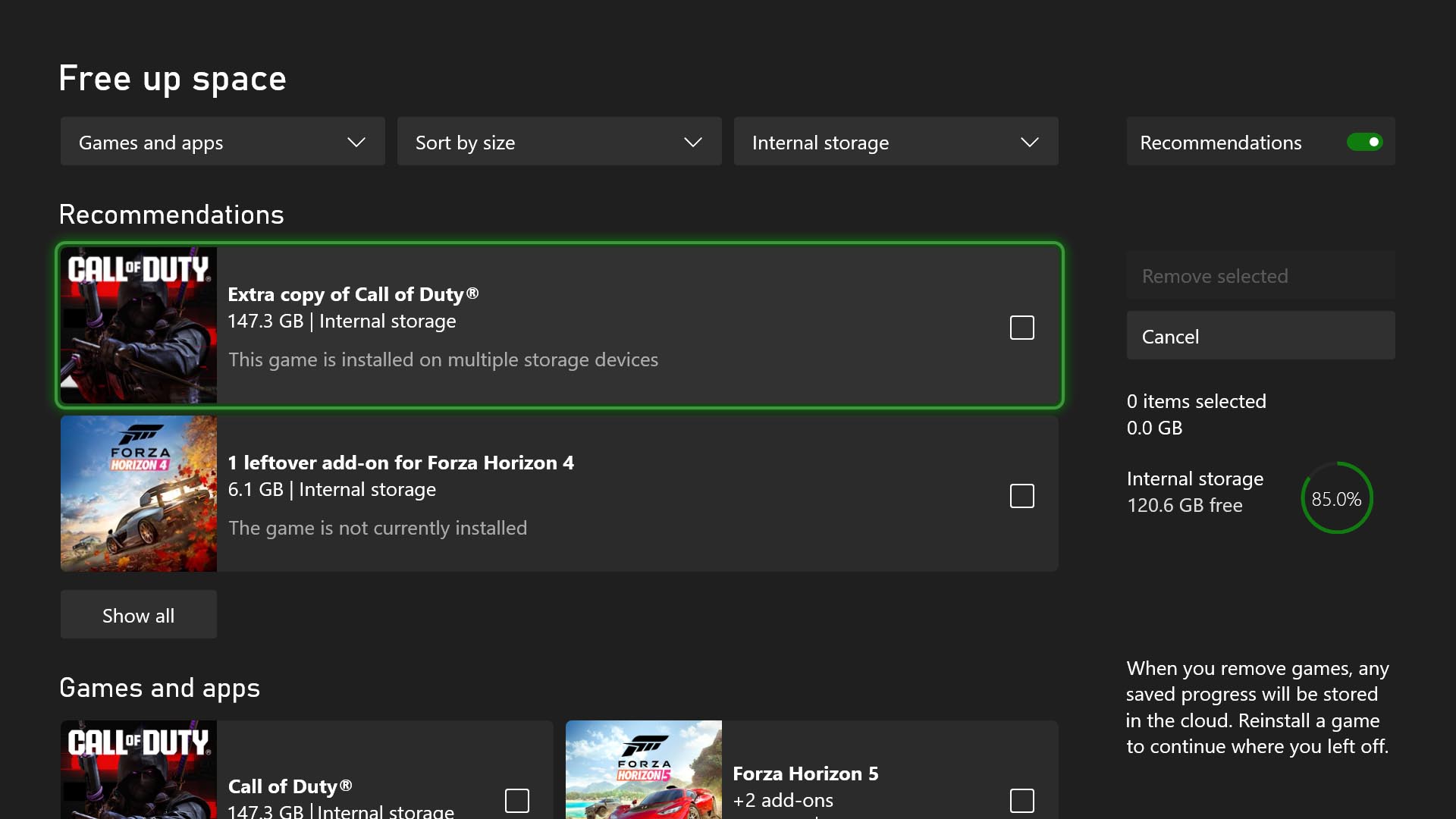Open the Games and apps filter dropdown

pos(221,141)
